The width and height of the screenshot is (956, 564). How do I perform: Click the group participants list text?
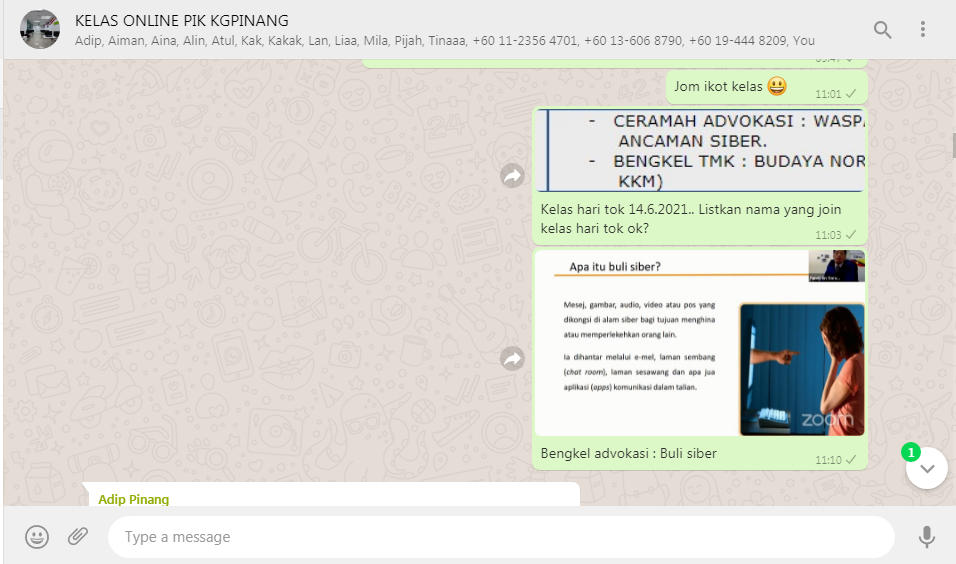pyautogui.click(x=444, y=41)
